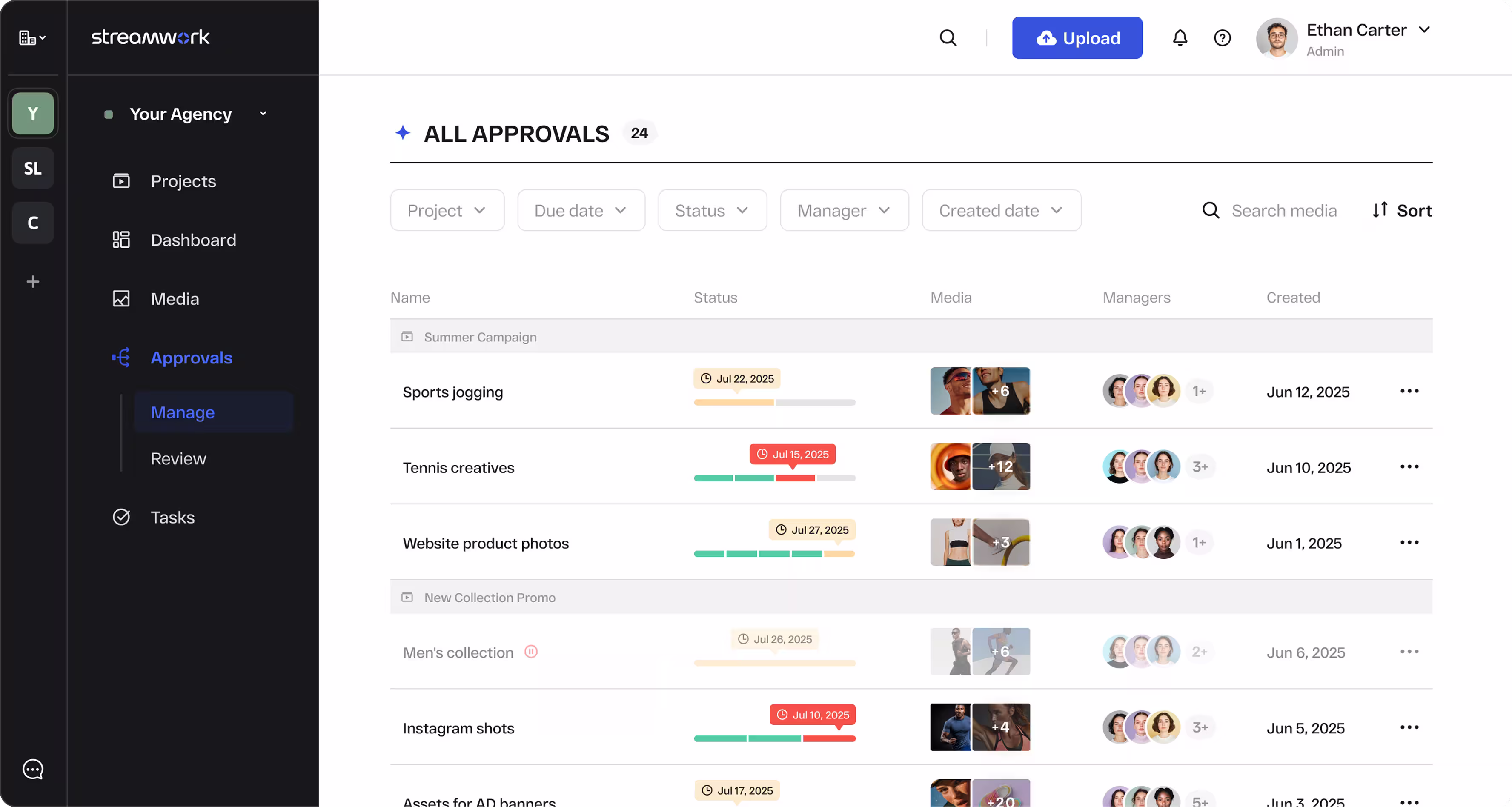Click the Sort button
1512x807 pixels.
[x=1402, y=211]
